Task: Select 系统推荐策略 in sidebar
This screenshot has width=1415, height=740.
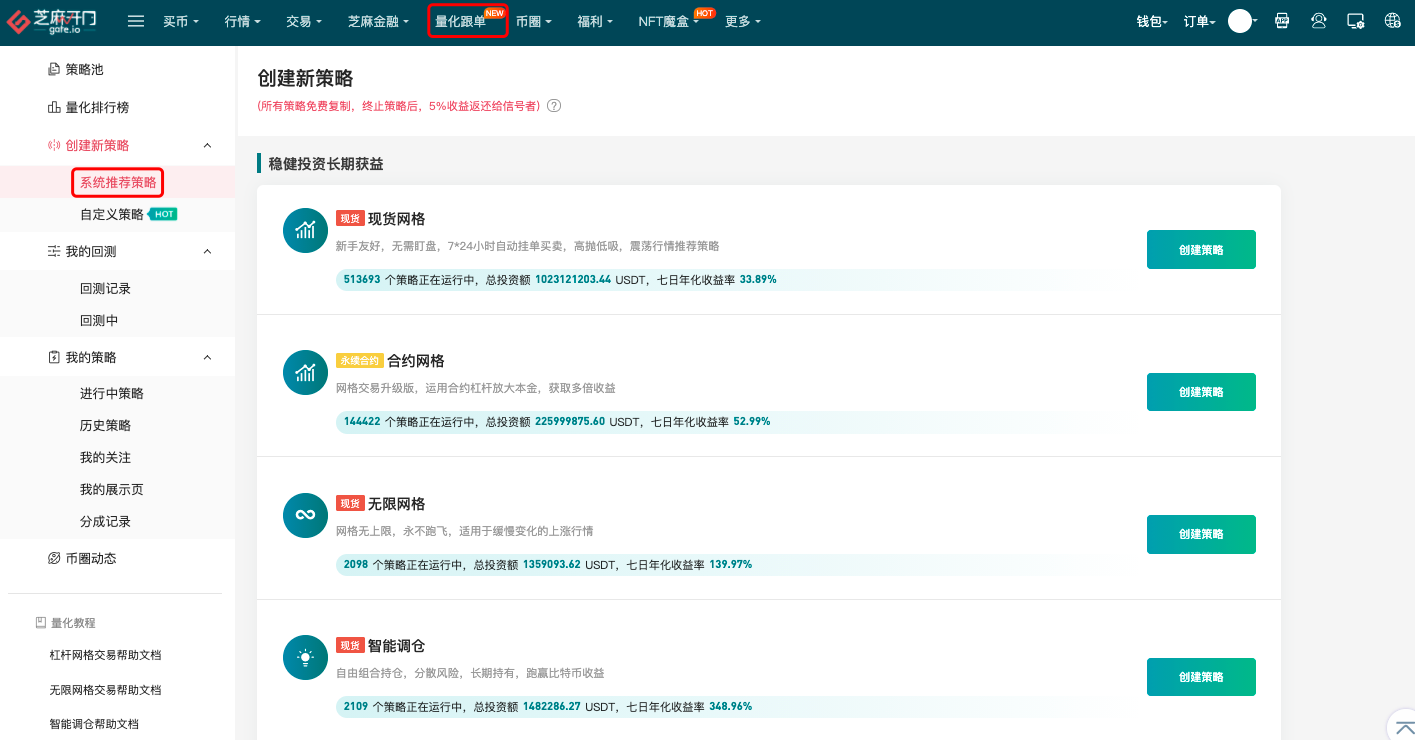Action: click(118, 182)
